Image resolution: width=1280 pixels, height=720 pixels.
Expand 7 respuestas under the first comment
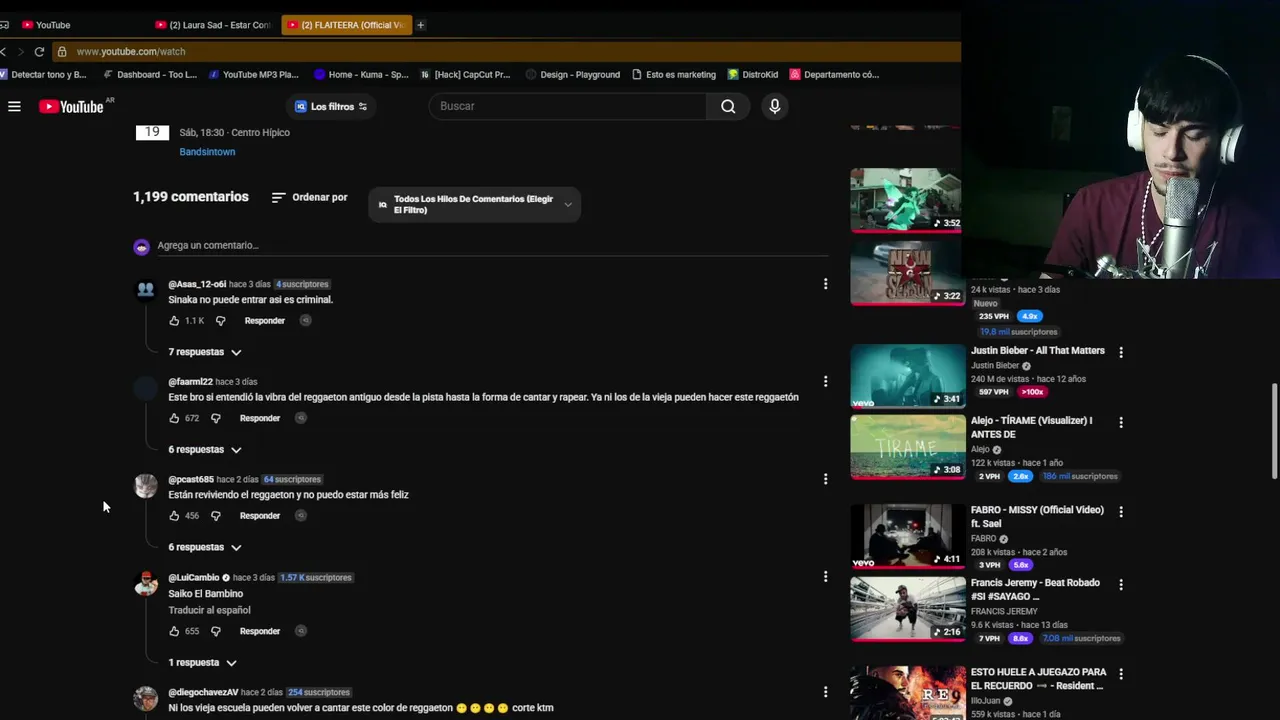pos(205,352)
